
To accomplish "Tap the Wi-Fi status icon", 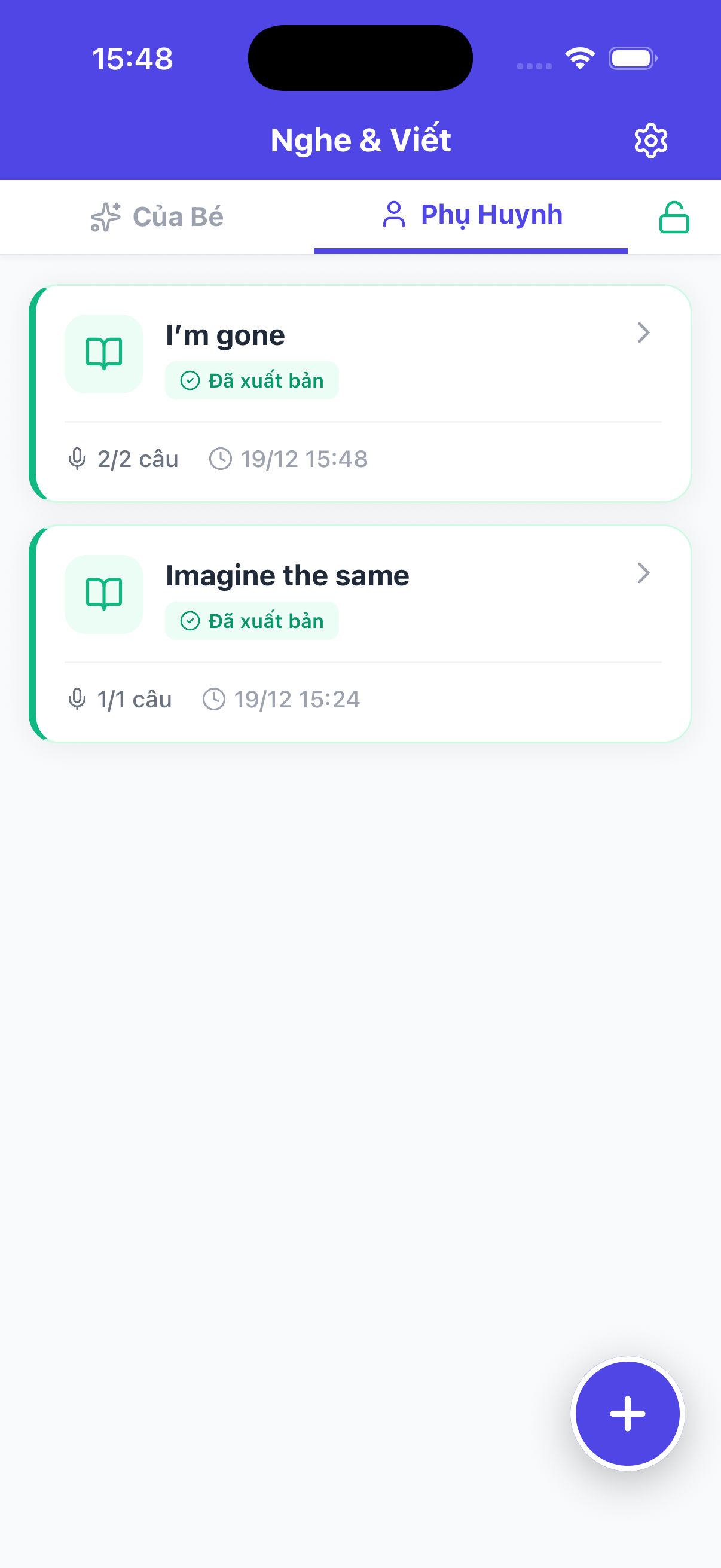I will pyautogui.click(x=580, y=59).
